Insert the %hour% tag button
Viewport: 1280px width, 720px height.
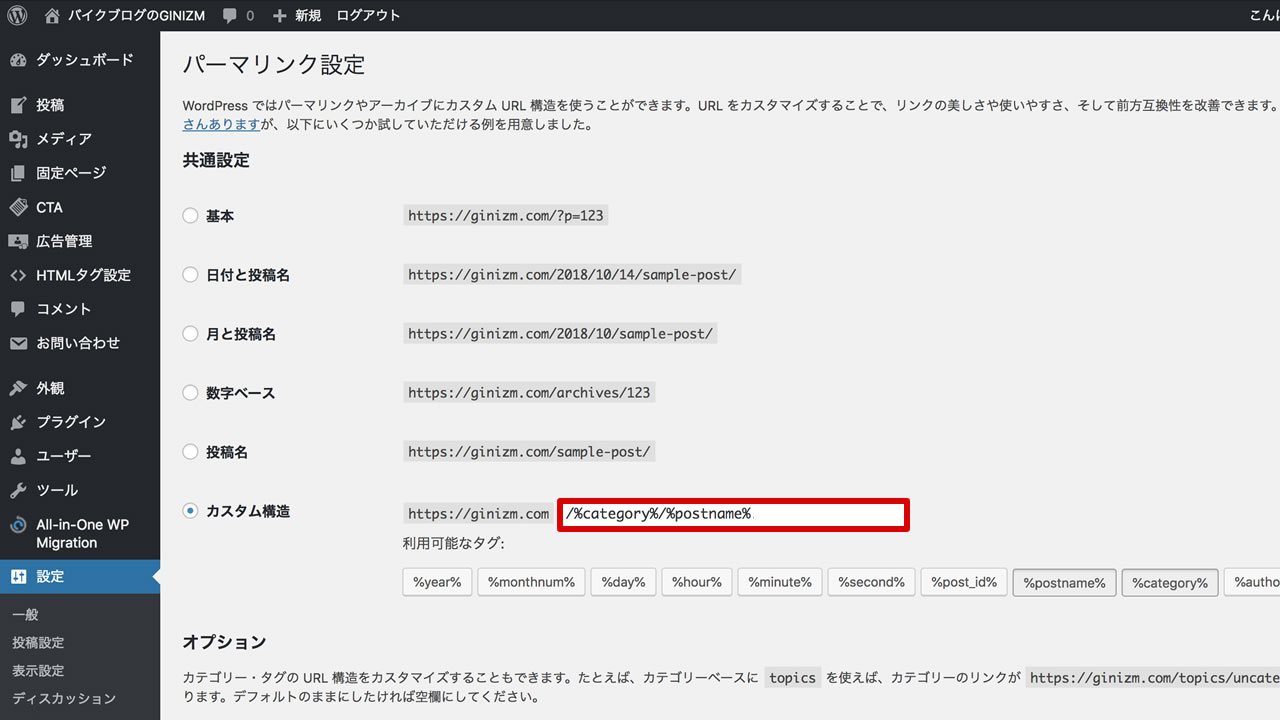point(696,582)
